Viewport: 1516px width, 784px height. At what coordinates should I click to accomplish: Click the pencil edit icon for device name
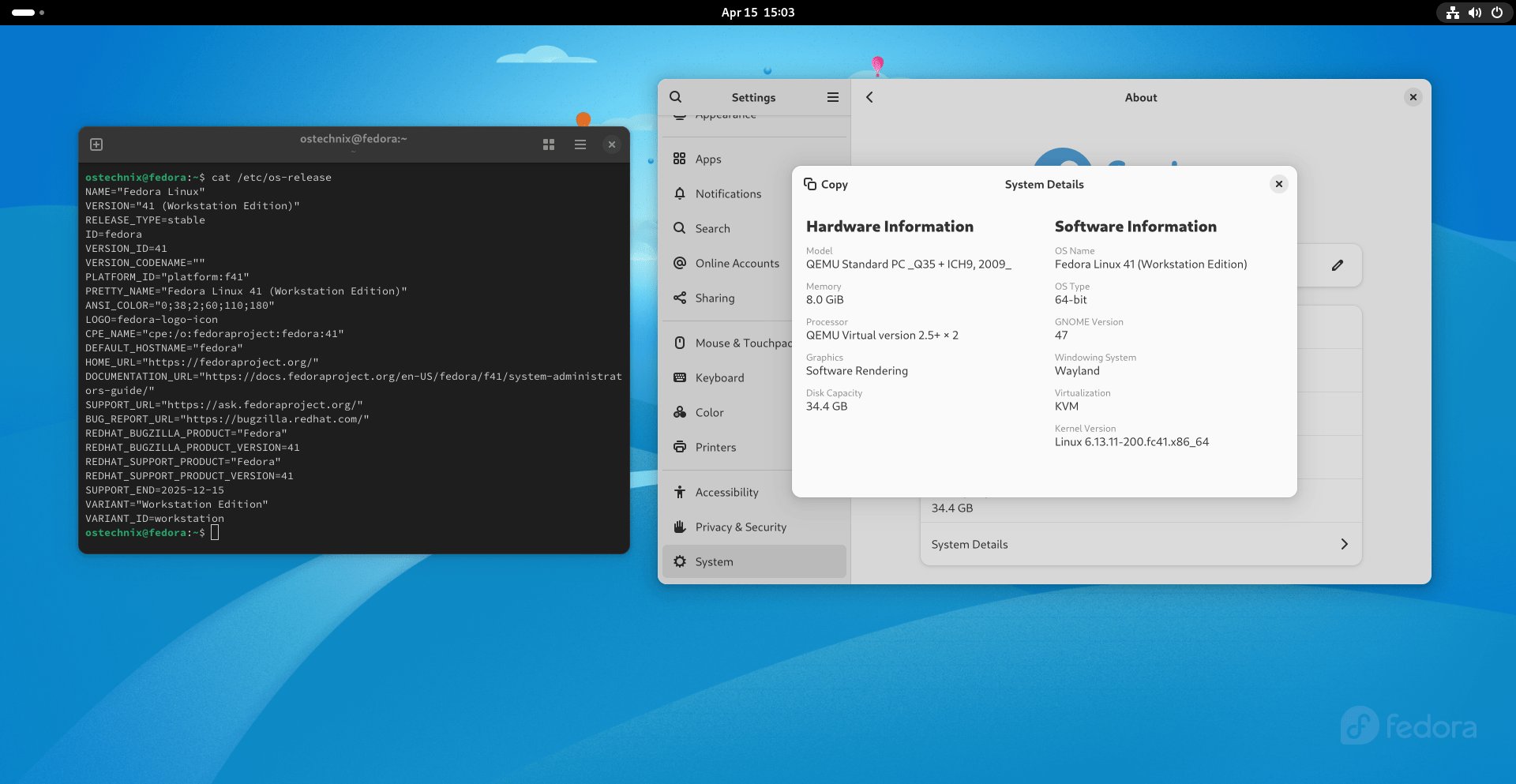pos(1338,265)
